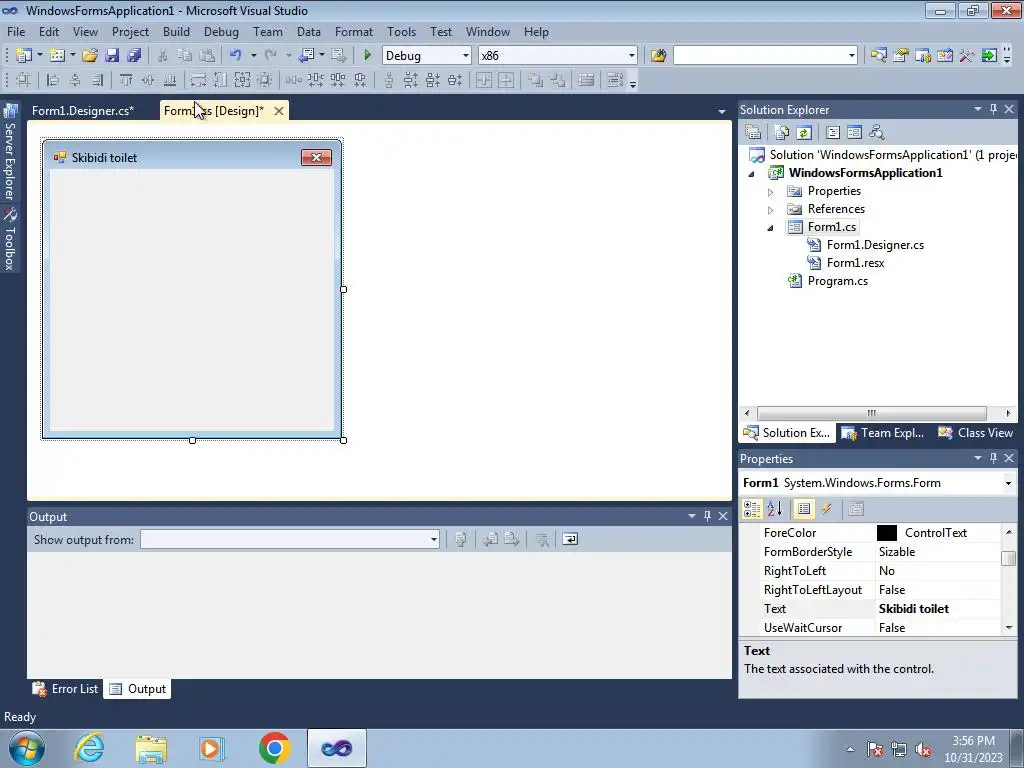Refresh the Solution Explorer
The image size is (1024, 768).
pyautogui.click(x=804, y=133)
